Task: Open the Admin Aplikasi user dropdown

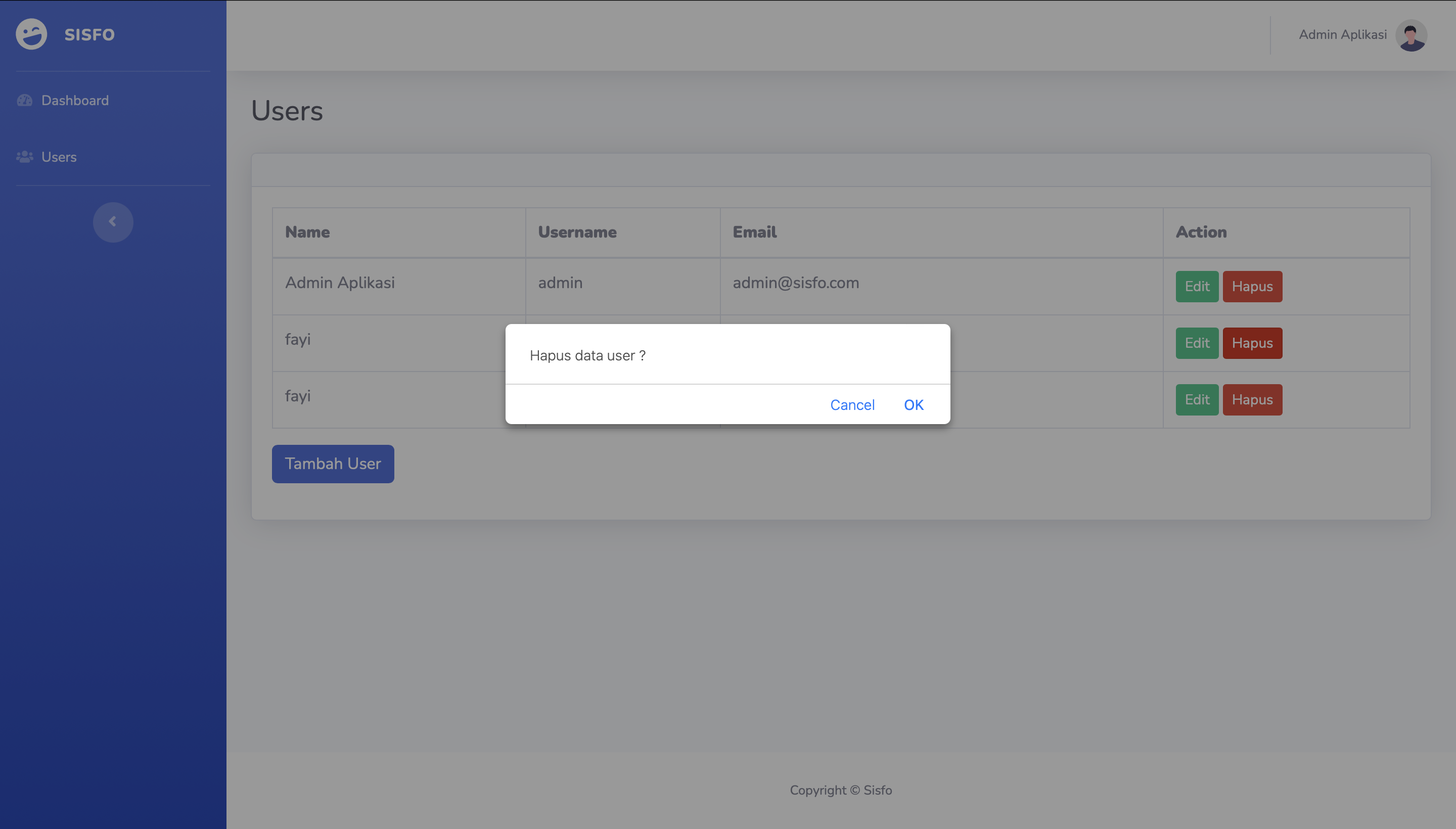Action: pos(1342,35)
